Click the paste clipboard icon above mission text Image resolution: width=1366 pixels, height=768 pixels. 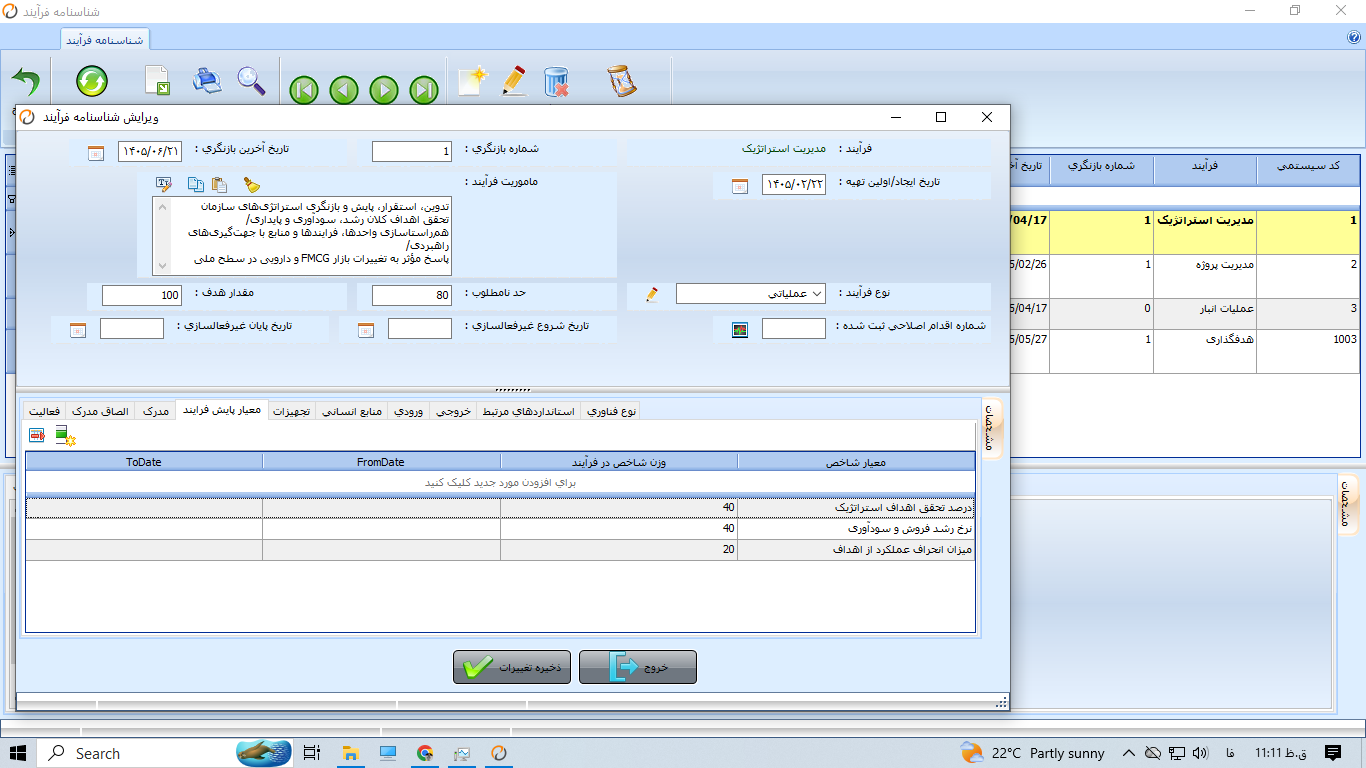(219, 184)
